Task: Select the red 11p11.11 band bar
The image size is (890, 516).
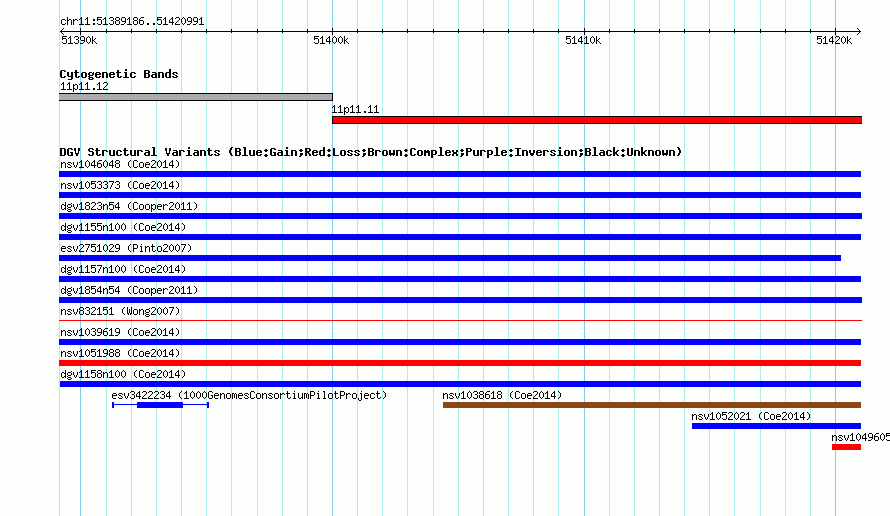Action: coord(597,120)
